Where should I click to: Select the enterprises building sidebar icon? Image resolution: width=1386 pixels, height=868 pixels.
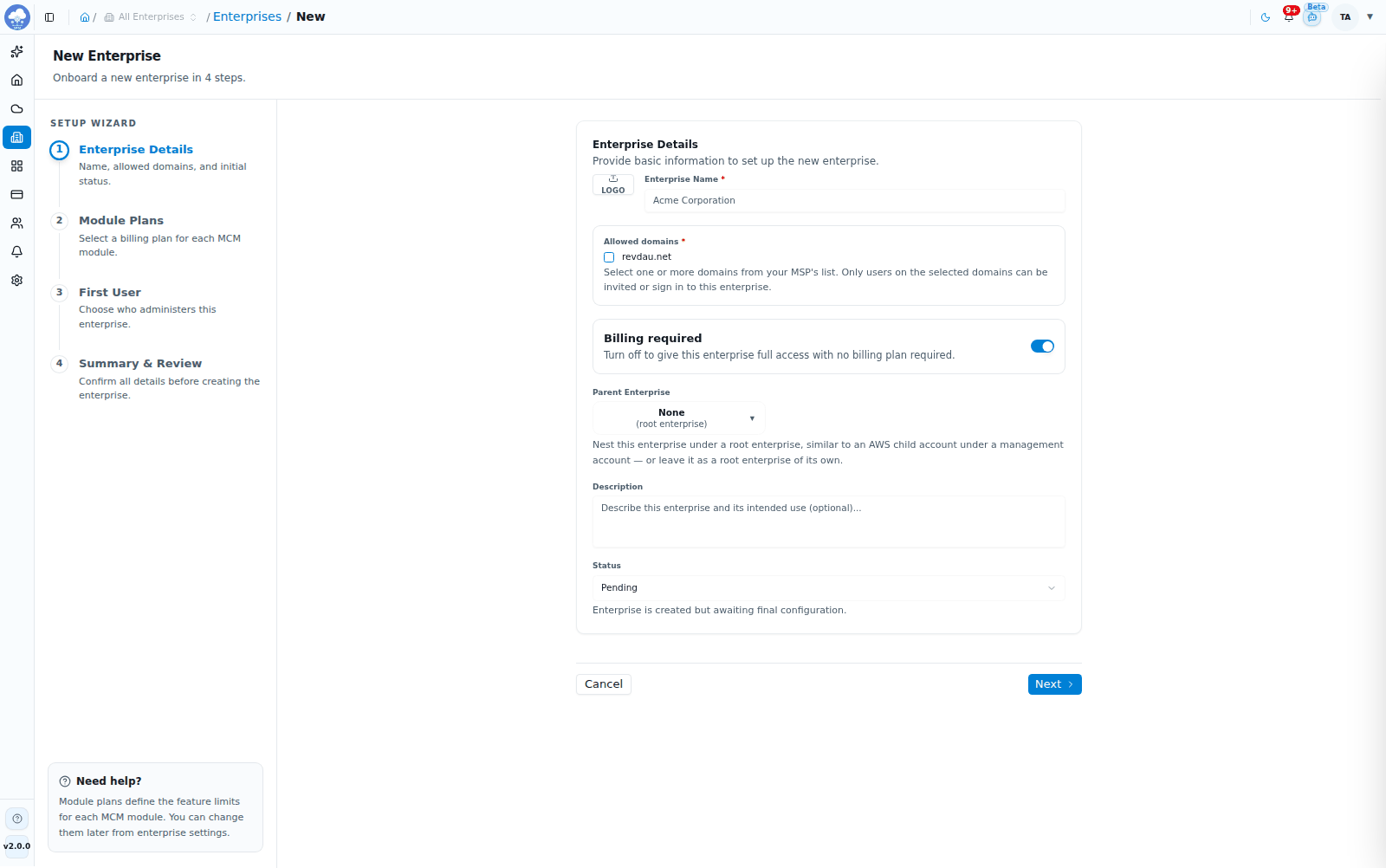tap(16, 138)
